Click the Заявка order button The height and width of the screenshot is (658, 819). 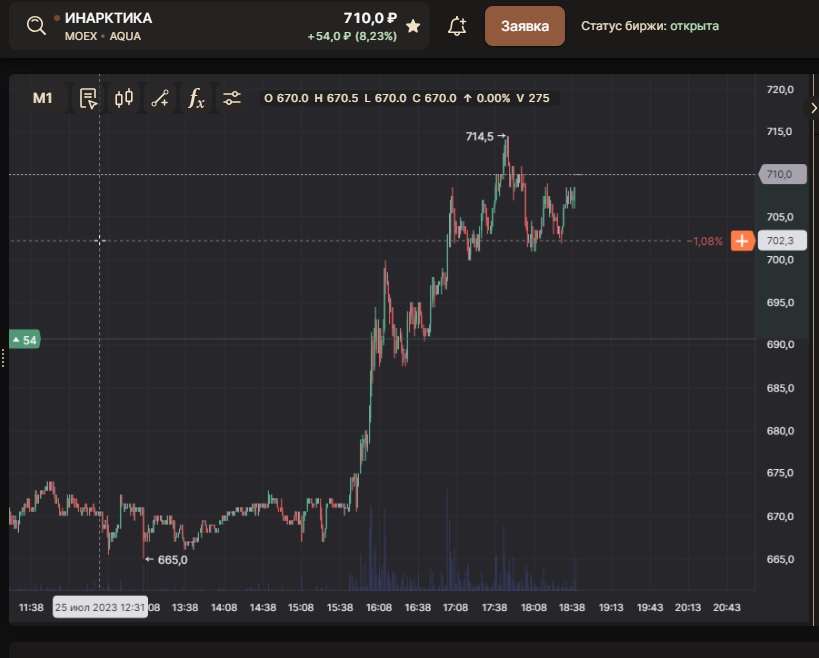524,26
